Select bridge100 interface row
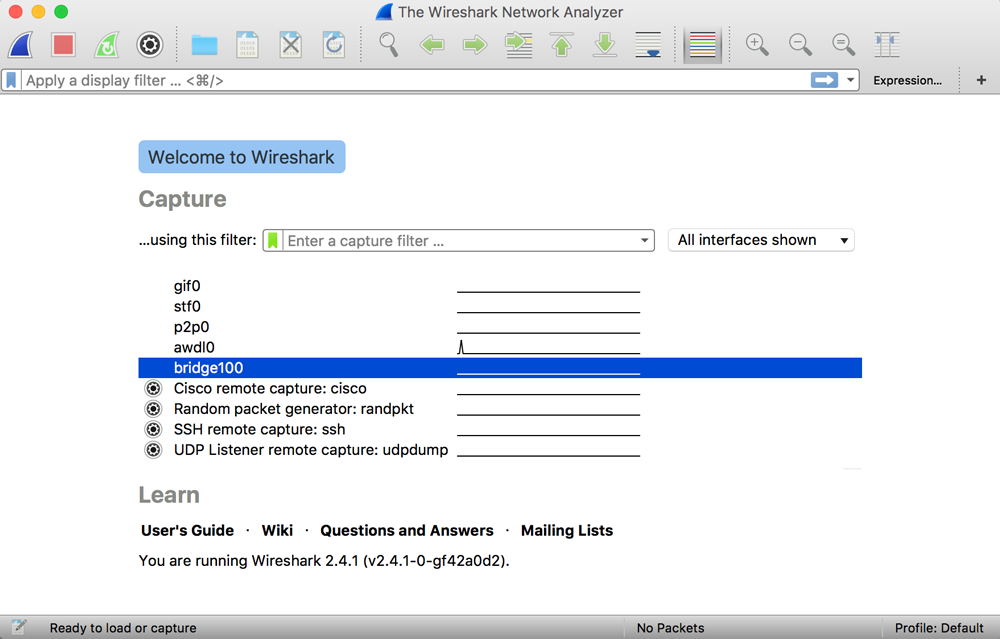 click(x=500, y=368)
